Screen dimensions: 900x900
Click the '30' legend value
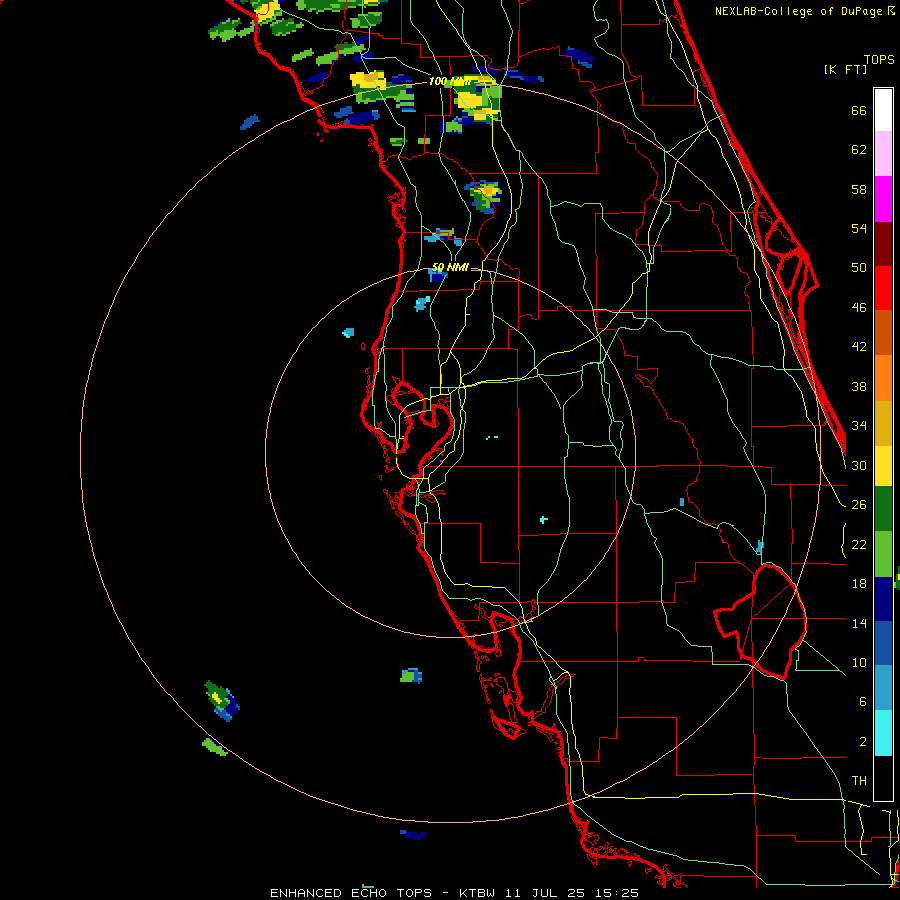click(859, 465)
